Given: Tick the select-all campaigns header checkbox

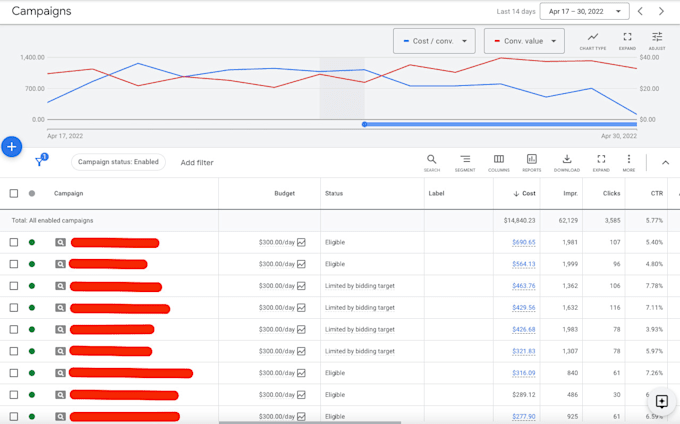Looking at the screenshot, I should (x=14, y=193).
